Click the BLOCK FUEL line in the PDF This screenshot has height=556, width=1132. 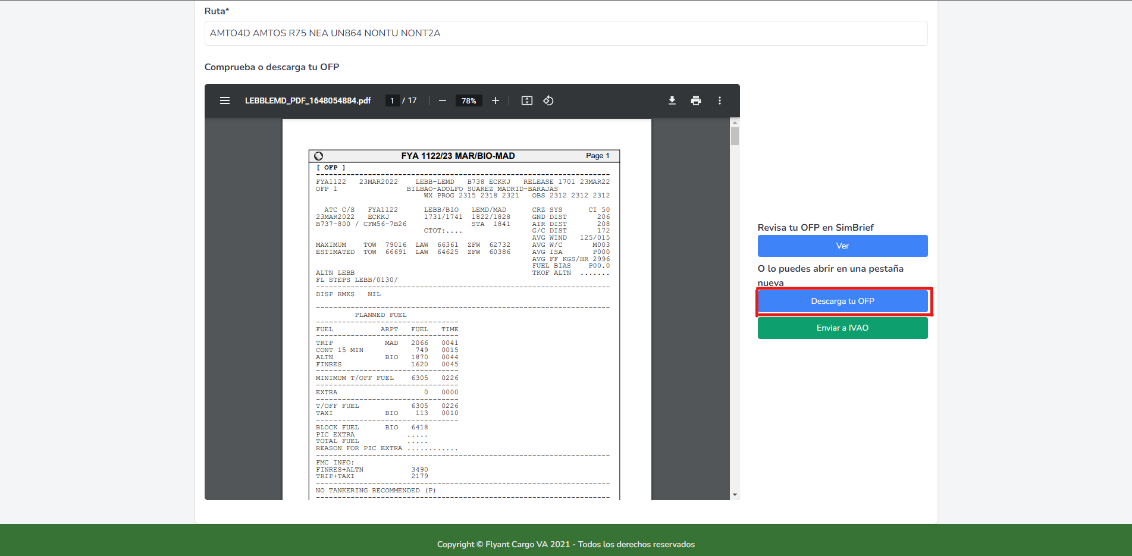tap(373, 427)
